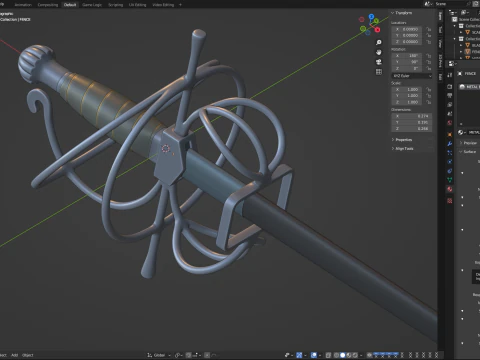Select the METAL material slot
Screen dimensions: 480x360
point(469,87)
